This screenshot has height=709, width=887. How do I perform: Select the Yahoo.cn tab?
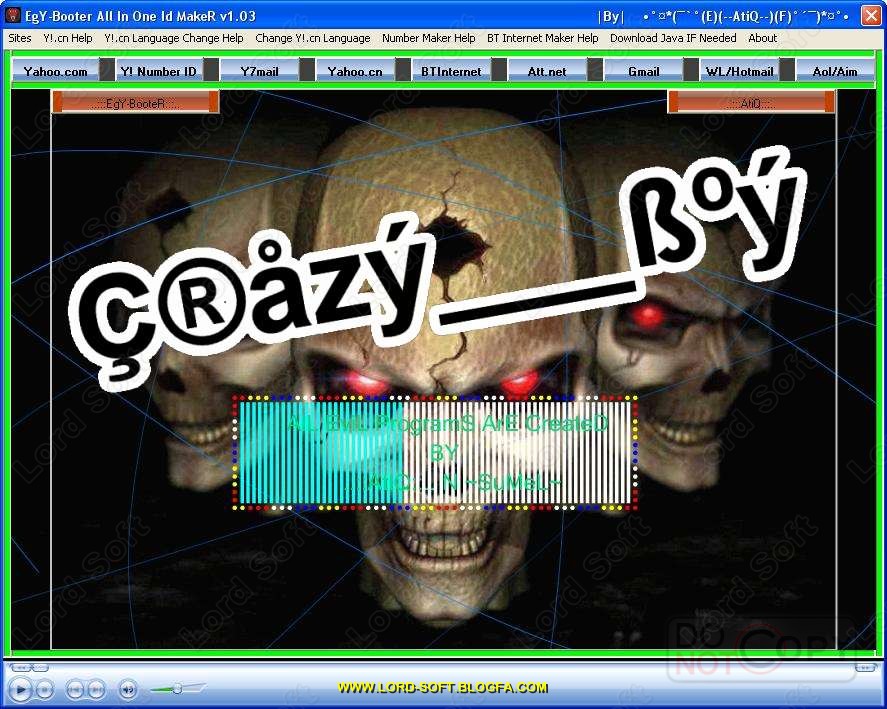coord(355,71)
